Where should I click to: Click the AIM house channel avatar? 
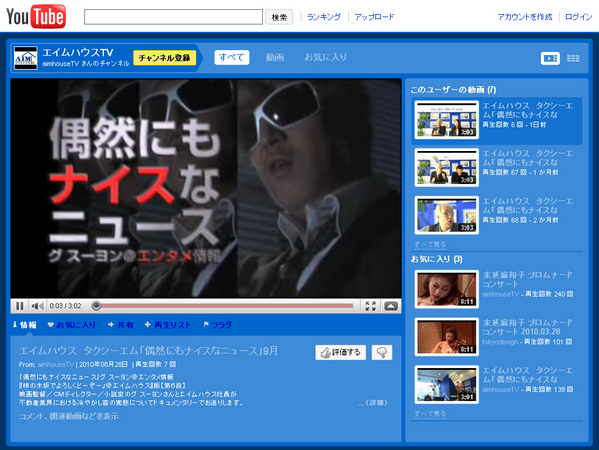(26, 58)
